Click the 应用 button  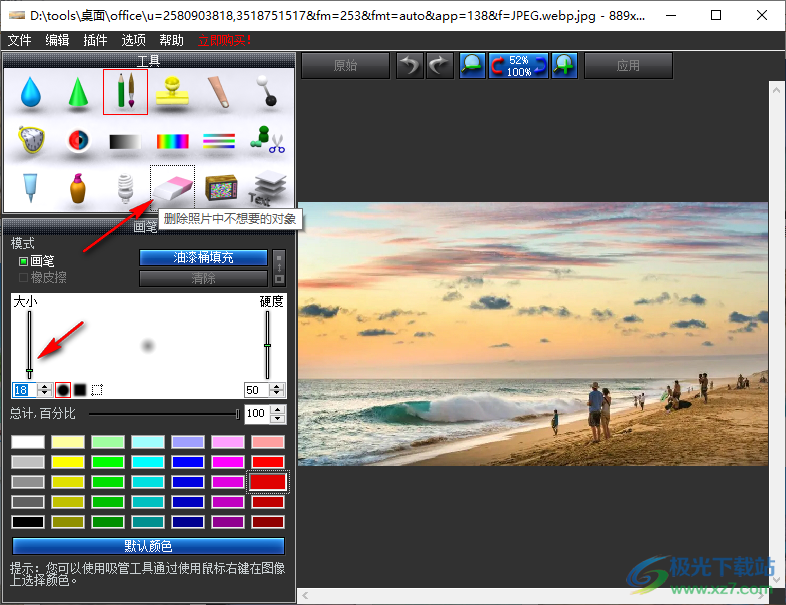tap(628, 66)
